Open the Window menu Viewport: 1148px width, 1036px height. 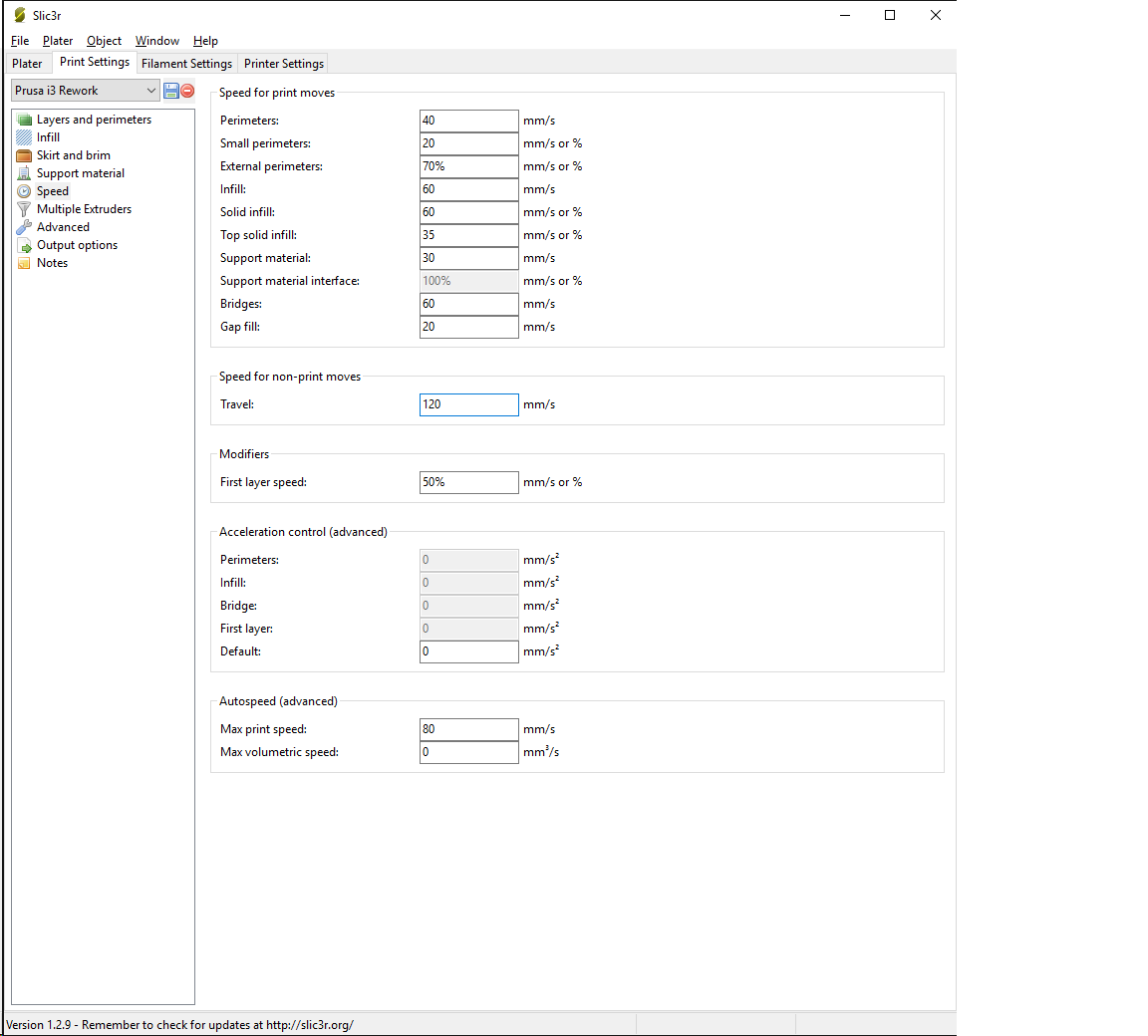pos(157,41)
